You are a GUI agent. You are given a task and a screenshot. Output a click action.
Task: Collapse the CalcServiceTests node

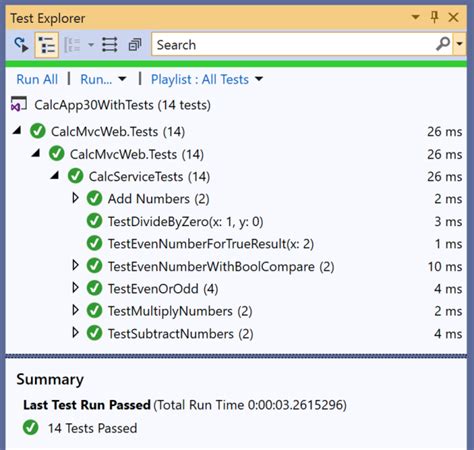pyautogui.click(x=55, y=175)
